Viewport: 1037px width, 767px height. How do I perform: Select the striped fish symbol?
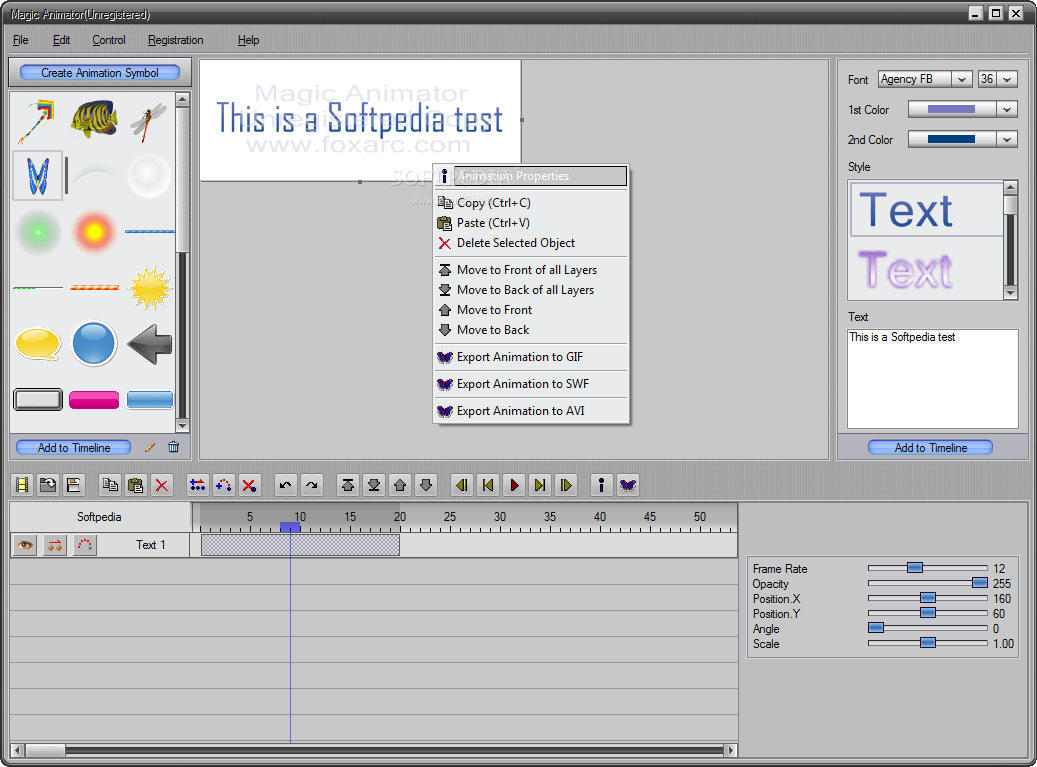[94, 119]
